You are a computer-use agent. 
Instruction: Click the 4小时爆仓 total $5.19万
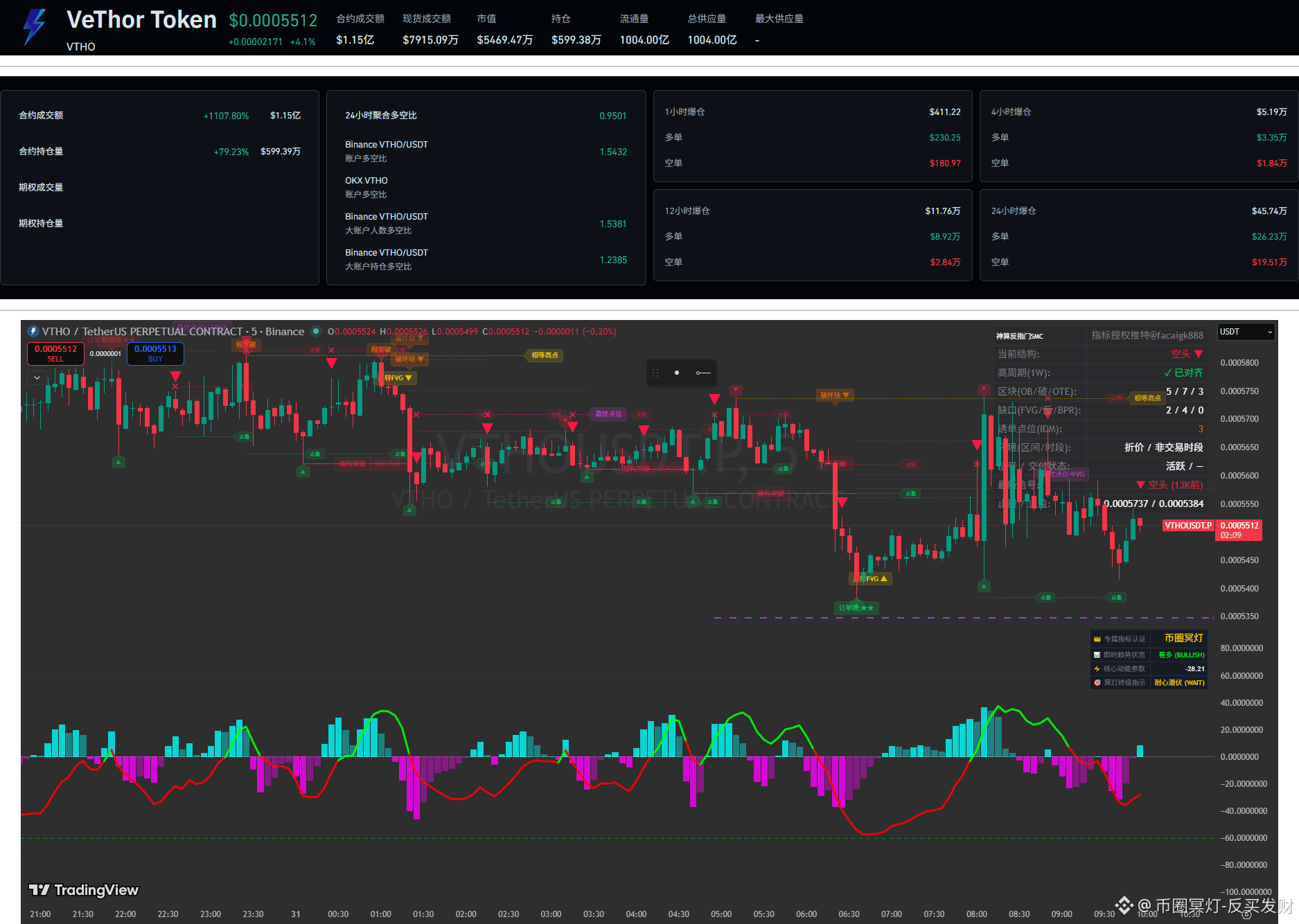[1272, 112]
